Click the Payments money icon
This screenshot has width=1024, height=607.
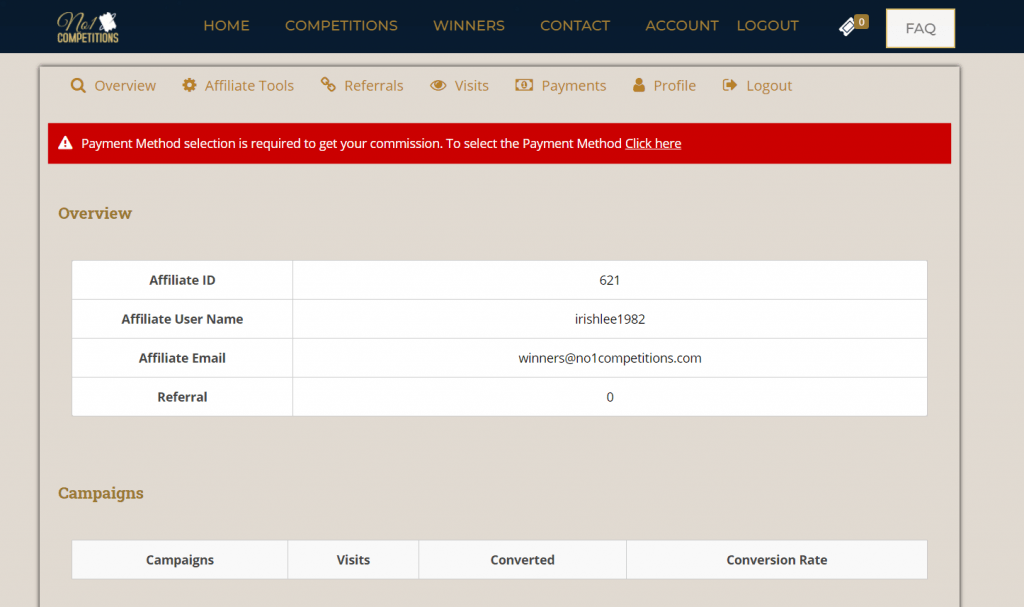click(x=524, y=85)
